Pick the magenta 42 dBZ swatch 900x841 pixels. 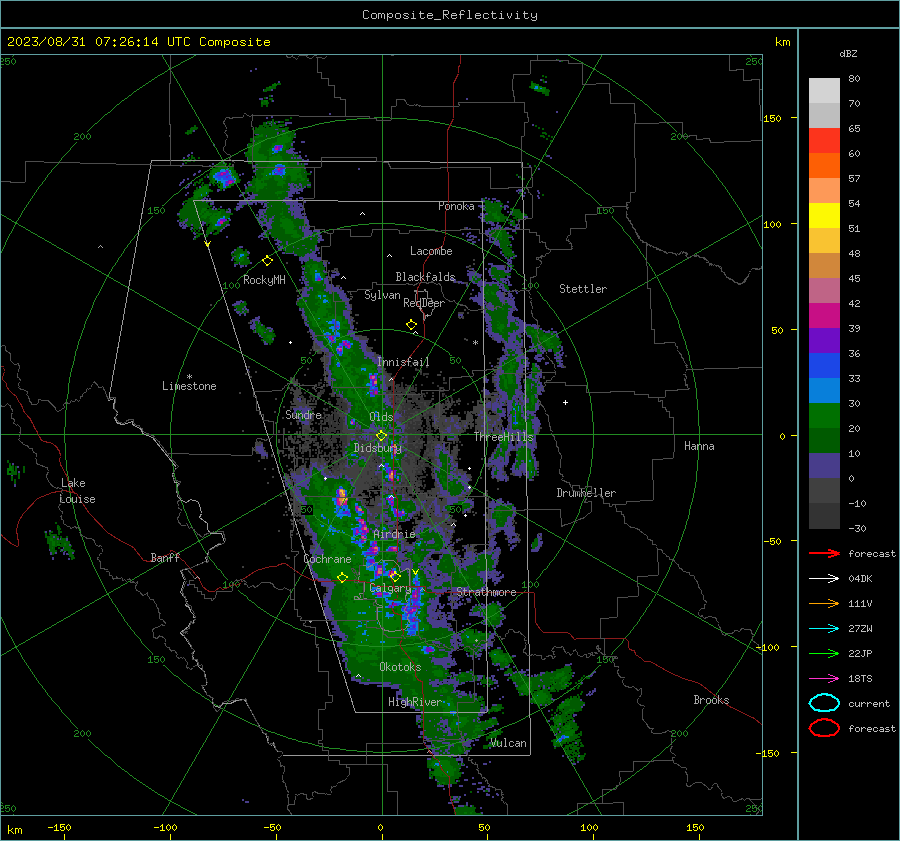point(824,316)
